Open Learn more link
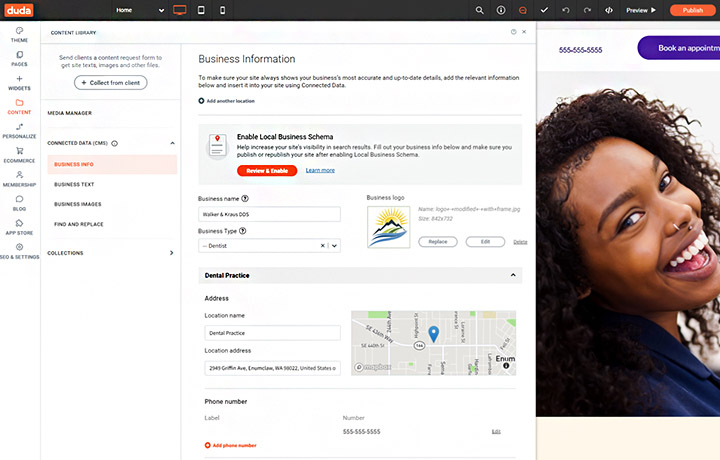The height and width of the screenshot is (460, 720). coord(320,170)
